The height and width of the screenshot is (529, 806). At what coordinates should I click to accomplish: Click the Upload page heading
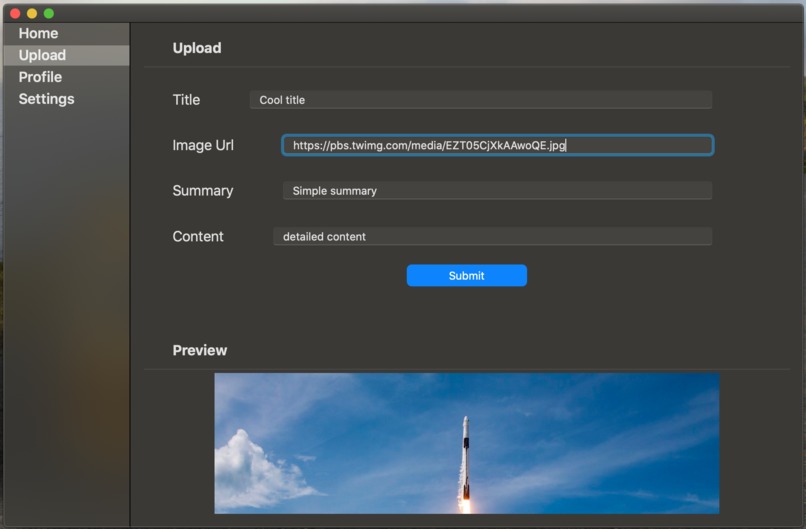click(197, 48)
